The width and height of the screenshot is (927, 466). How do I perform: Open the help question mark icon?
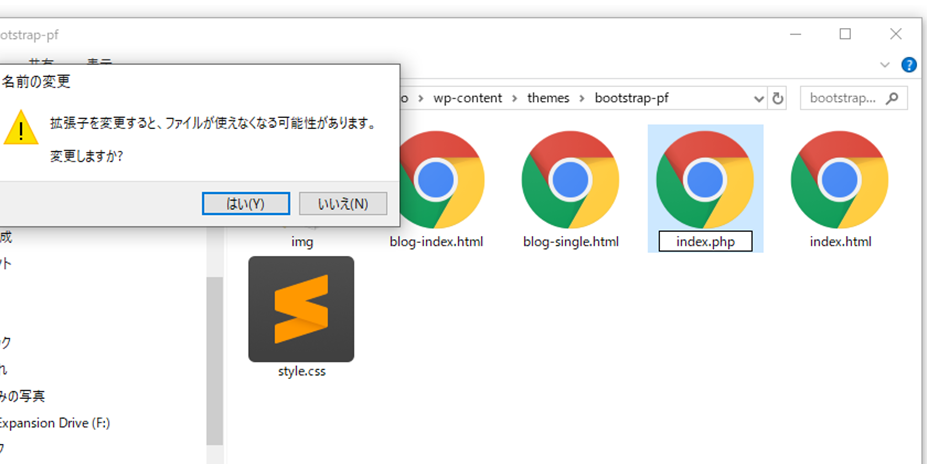(x=909, y=64)
